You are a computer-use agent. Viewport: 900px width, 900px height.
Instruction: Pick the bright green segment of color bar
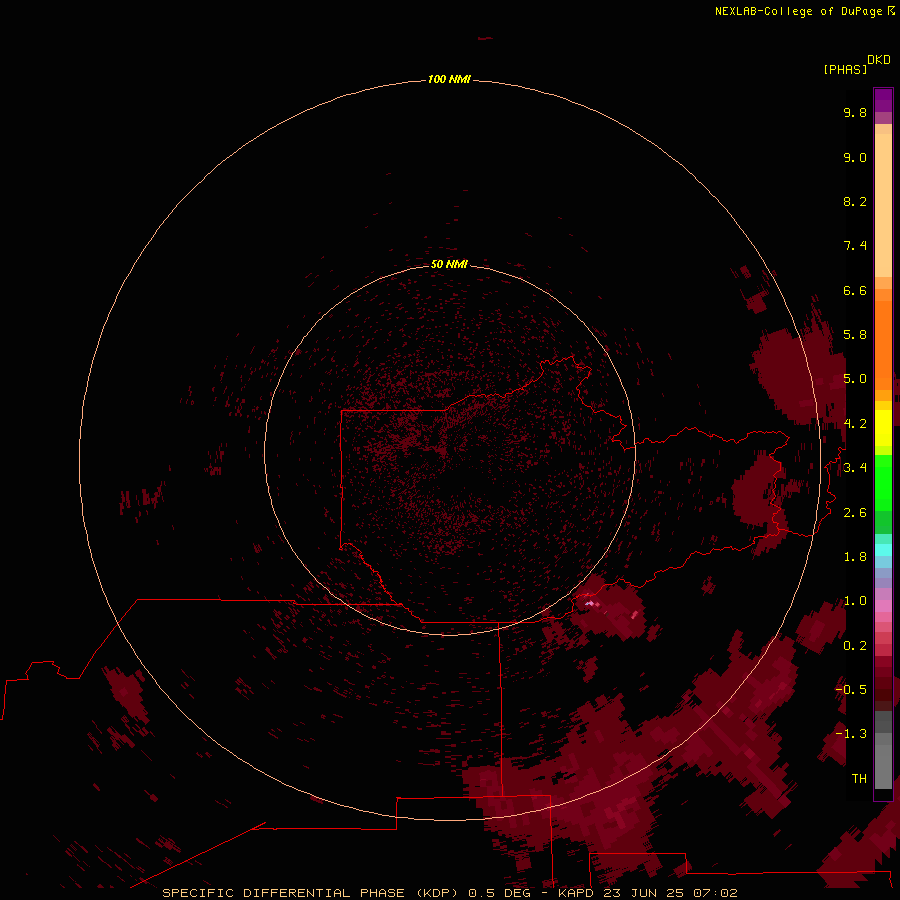tap(883, 482)
